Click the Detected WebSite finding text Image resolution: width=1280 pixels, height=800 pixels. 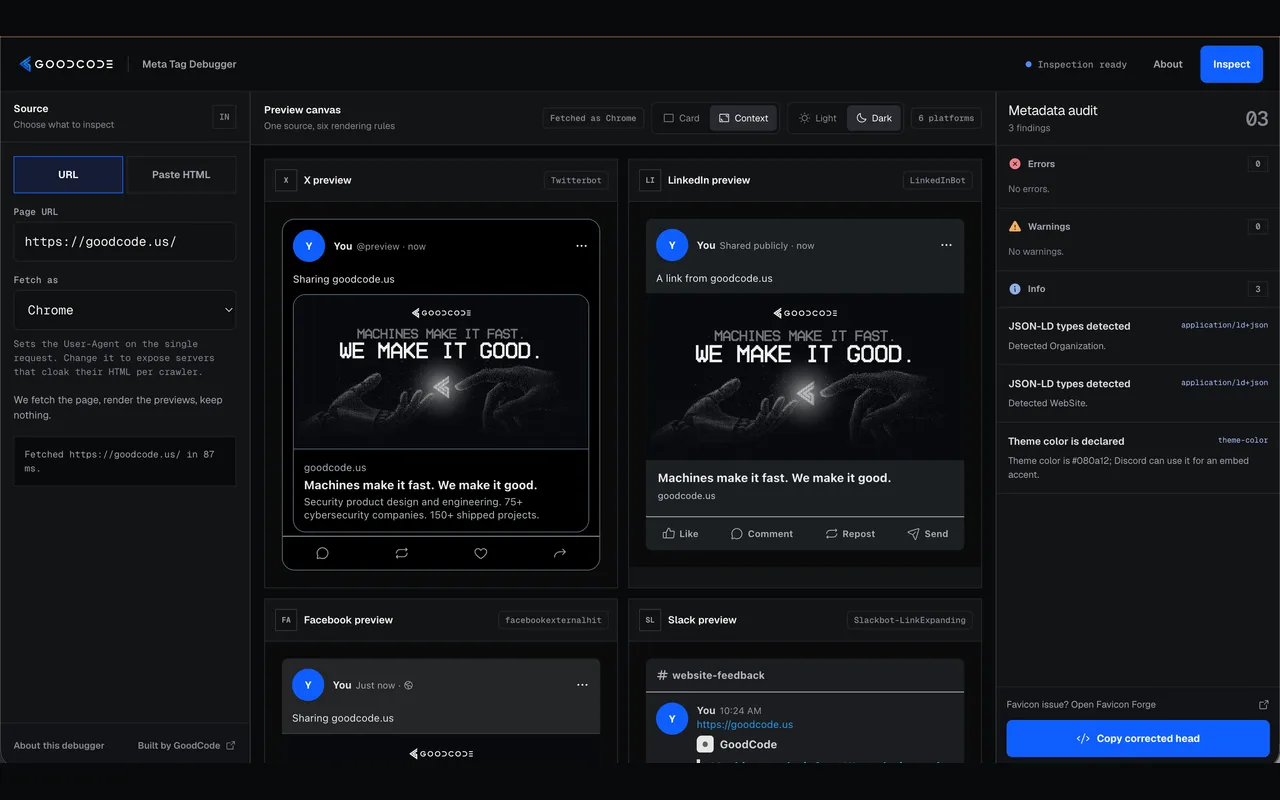coord(1047,403)
